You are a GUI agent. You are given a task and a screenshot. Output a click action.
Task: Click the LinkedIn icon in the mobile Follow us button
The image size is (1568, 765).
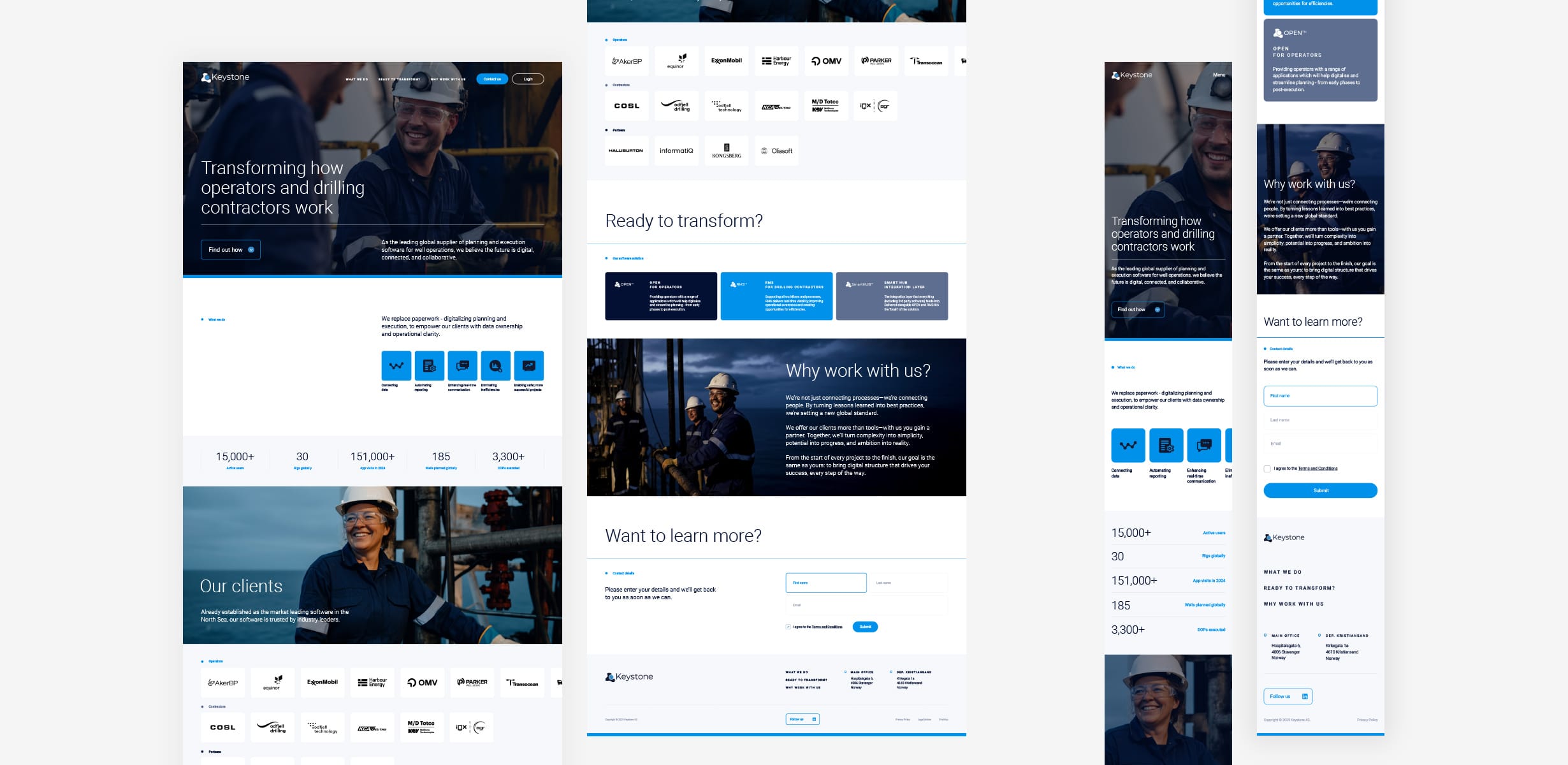[x=1305, y=696]
